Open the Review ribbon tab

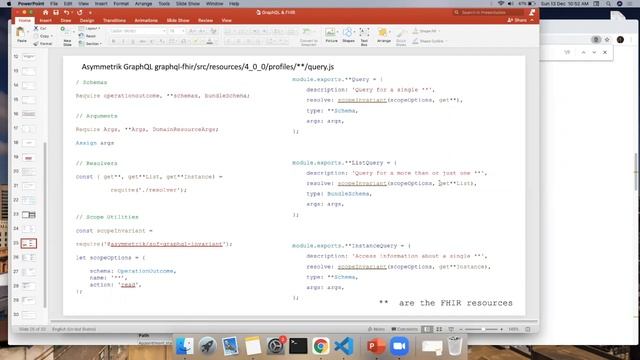click(205, 20)
